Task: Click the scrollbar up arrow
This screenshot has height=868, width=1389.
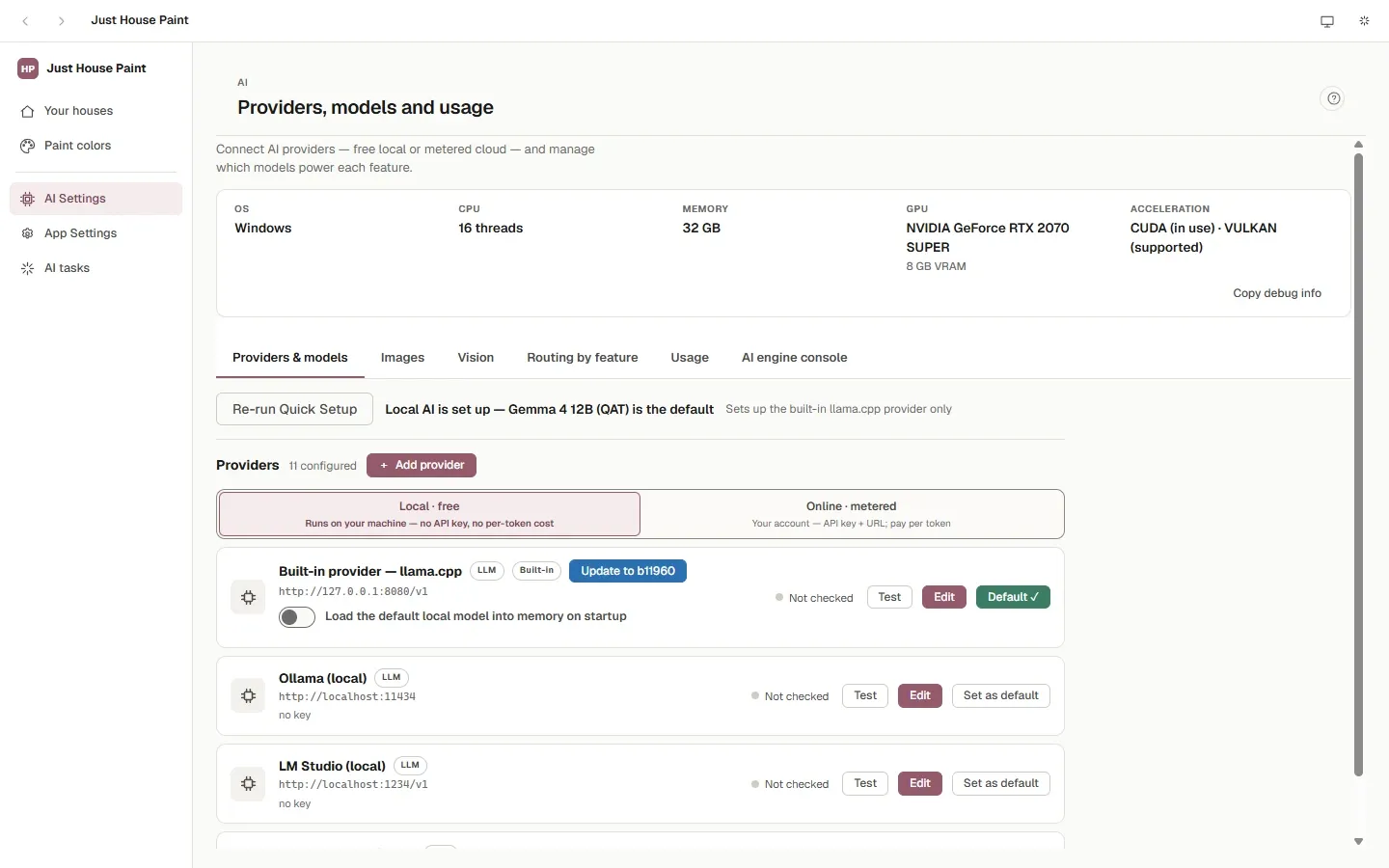Action: click(x=1358, y=144)
